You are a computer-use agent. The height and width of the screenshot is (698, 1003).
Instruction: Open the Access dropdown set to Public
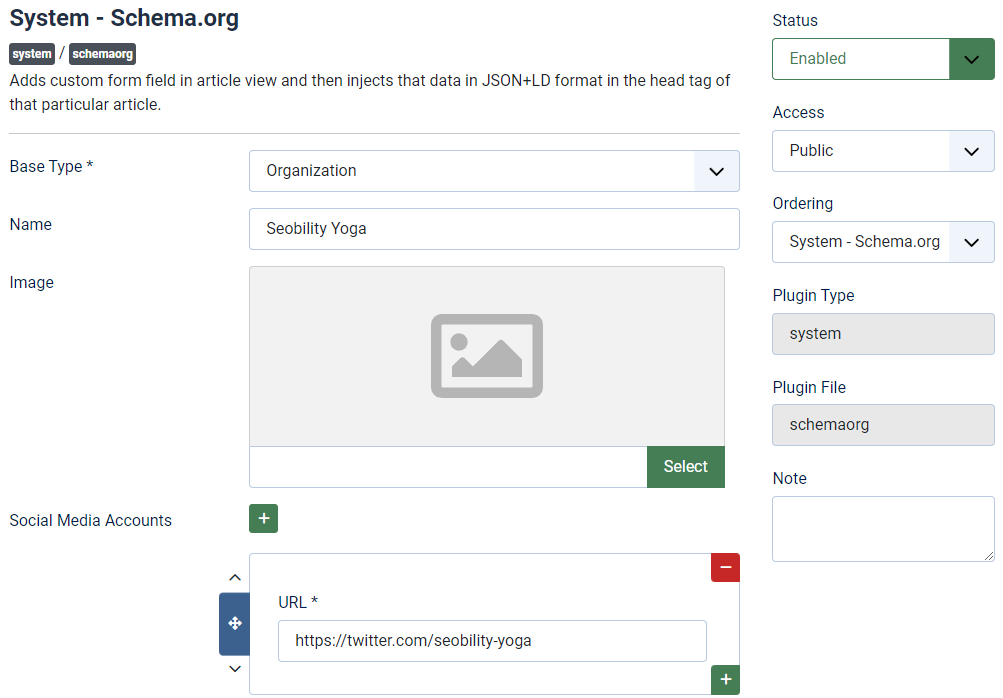pyautogui.click(x=882, y=151)
